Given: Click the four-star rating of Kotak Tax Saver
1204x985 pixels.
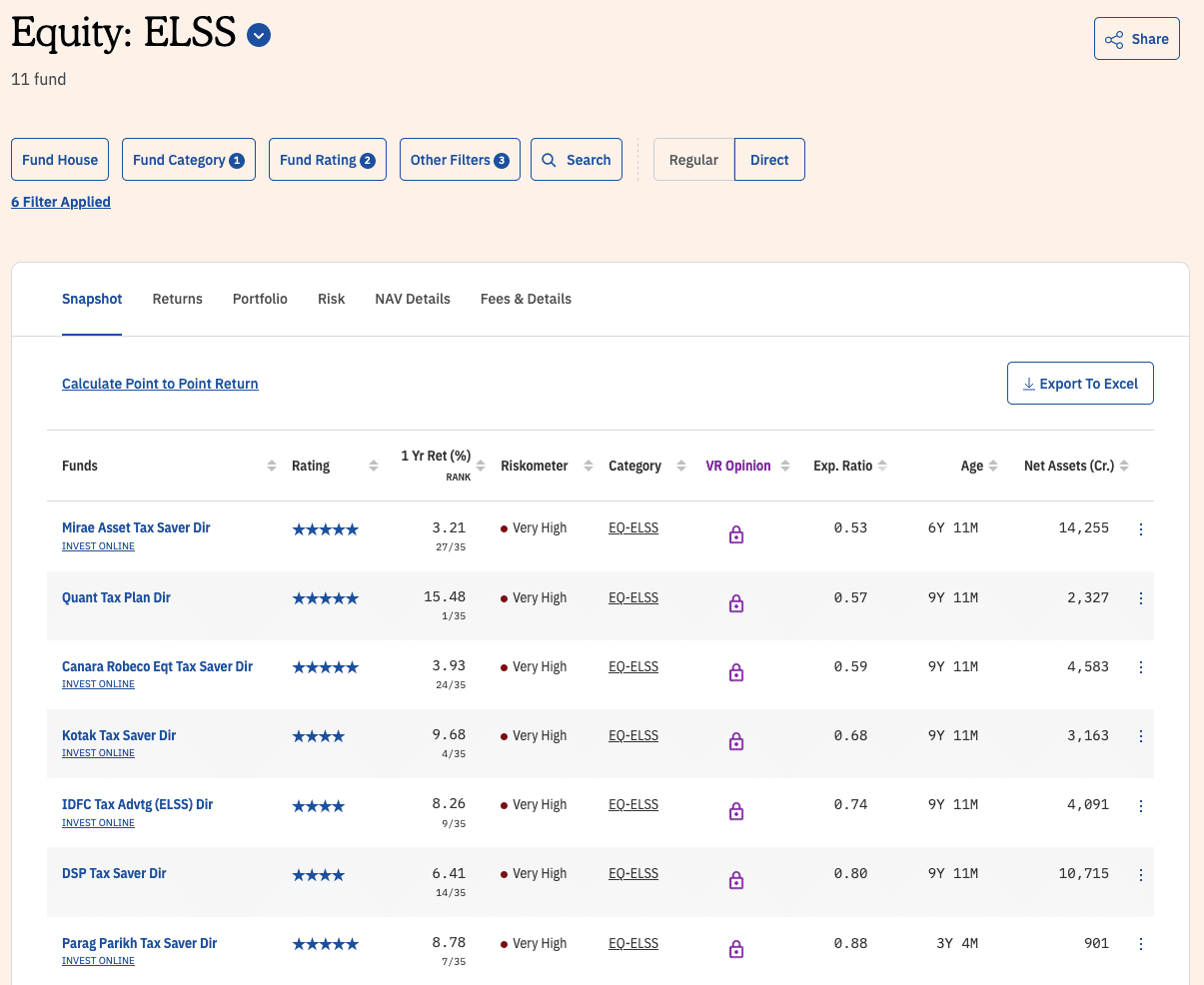Looking at the screenshot, I should click(319, 736).
